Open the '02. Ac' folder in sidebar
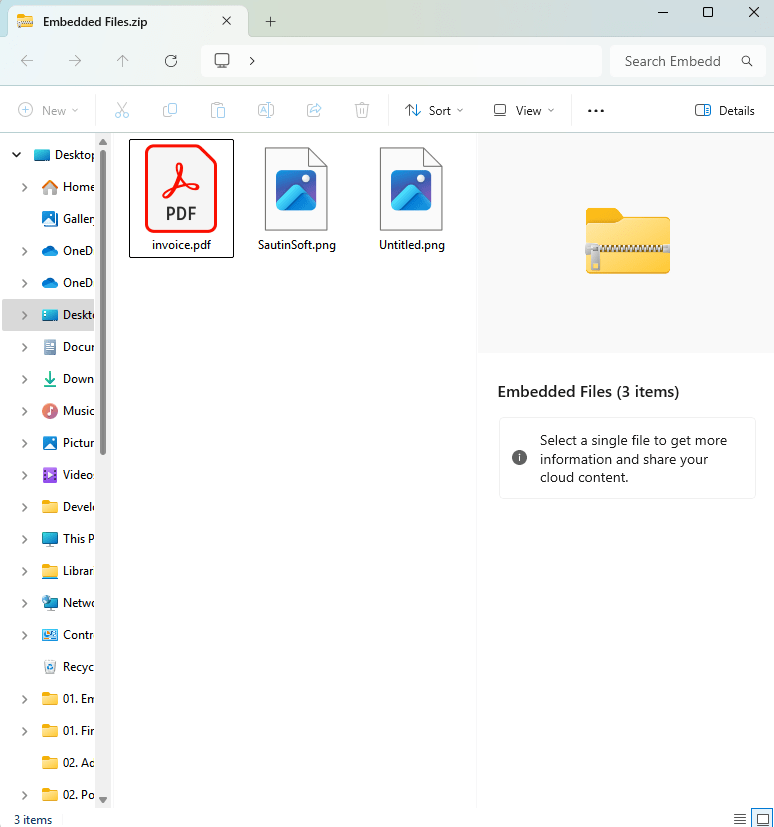This screenshot has height=827, width=774. (x=67, y=763)
